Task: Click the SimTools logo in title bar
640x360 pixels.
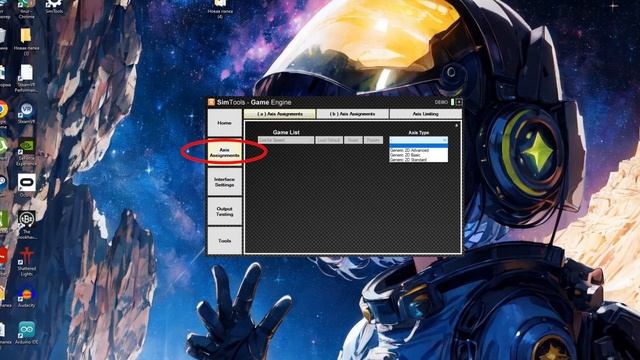Action: click(211, 102)
